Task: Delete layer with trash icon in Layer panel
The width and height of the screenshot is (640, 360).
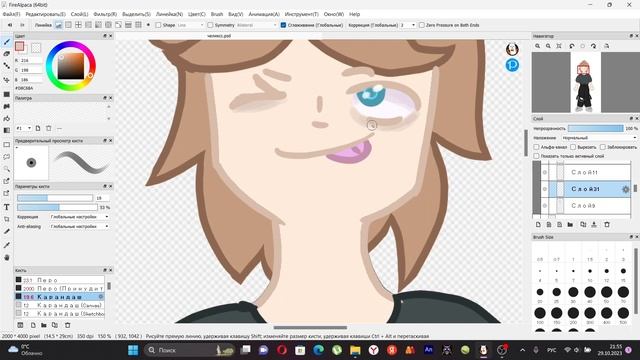Action: point(607,224)
